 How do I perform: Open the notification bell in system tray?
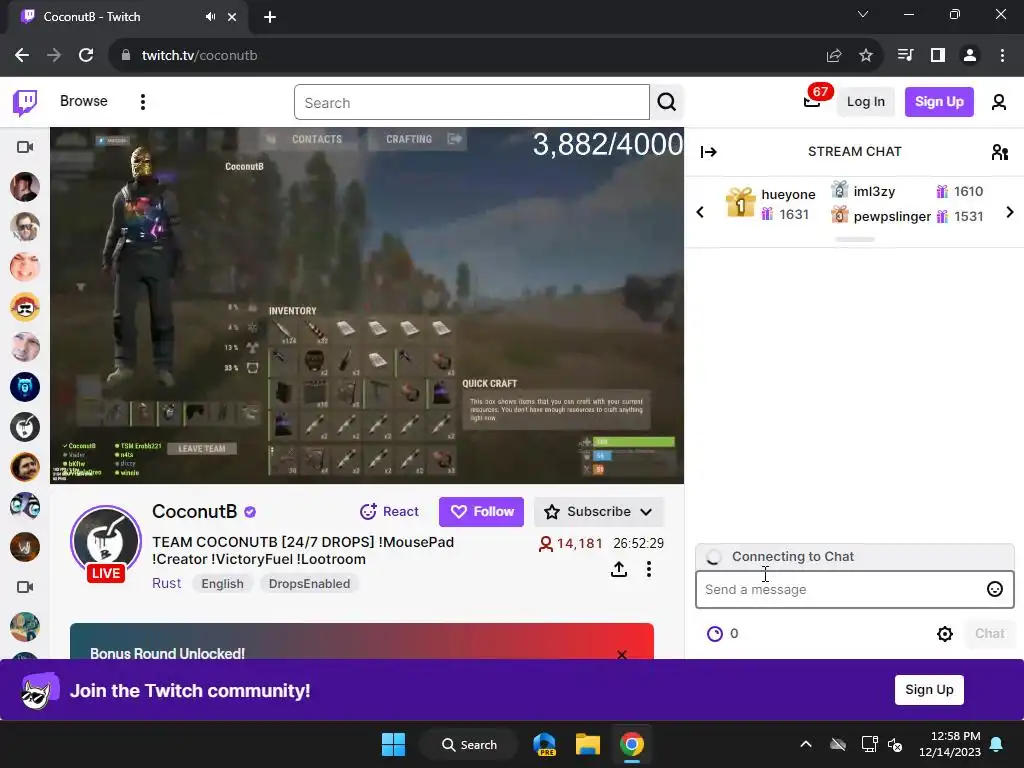tap(997, 744)
